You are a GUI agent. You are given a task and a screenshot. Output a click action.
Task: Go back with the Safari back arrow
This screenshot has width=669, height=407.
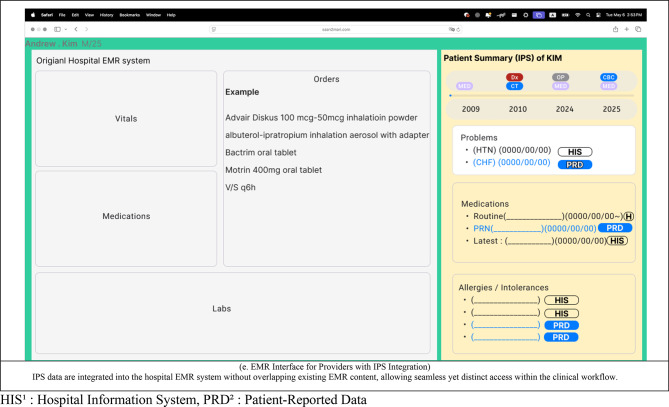pyautogui.click(x=76, y=29)
